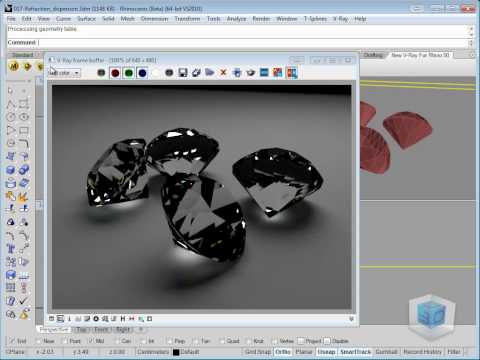
Task: Open toolbar tab options gear at far right
Action: tap(472, 55)
